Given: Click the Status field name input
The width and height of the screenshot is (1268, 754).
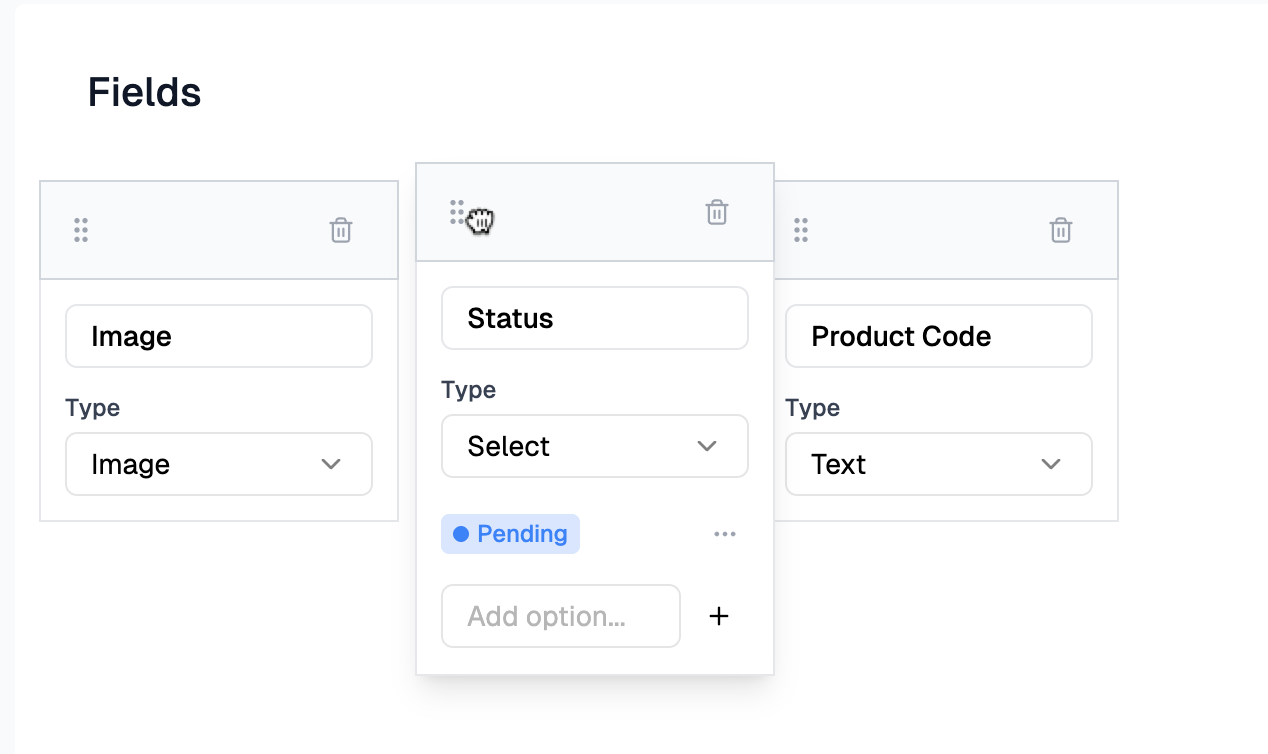Looking at the screenshot, I should pos(595,318).
